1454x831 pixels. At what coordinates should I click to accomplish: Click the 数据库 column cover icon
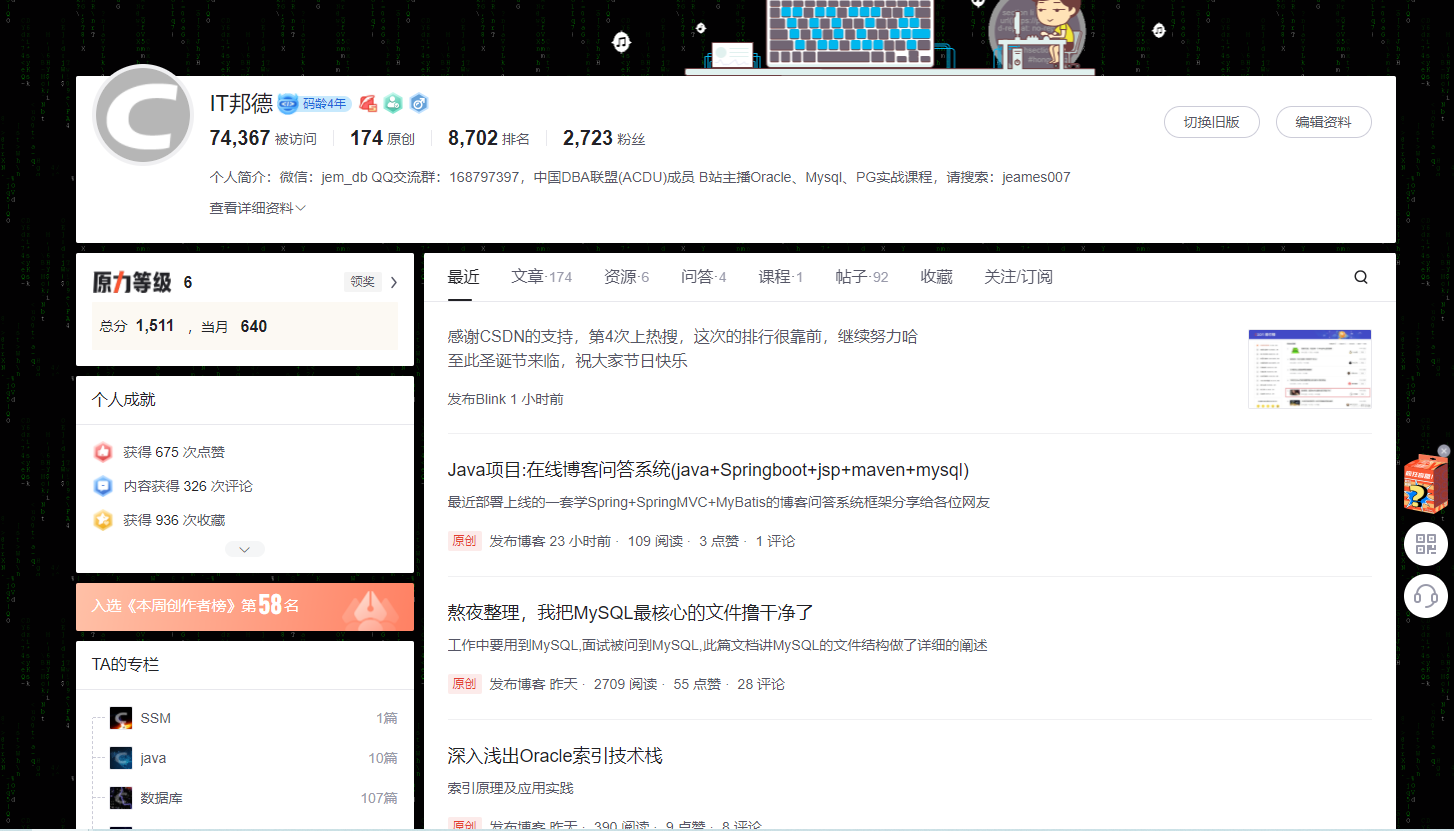click(121, 798)
